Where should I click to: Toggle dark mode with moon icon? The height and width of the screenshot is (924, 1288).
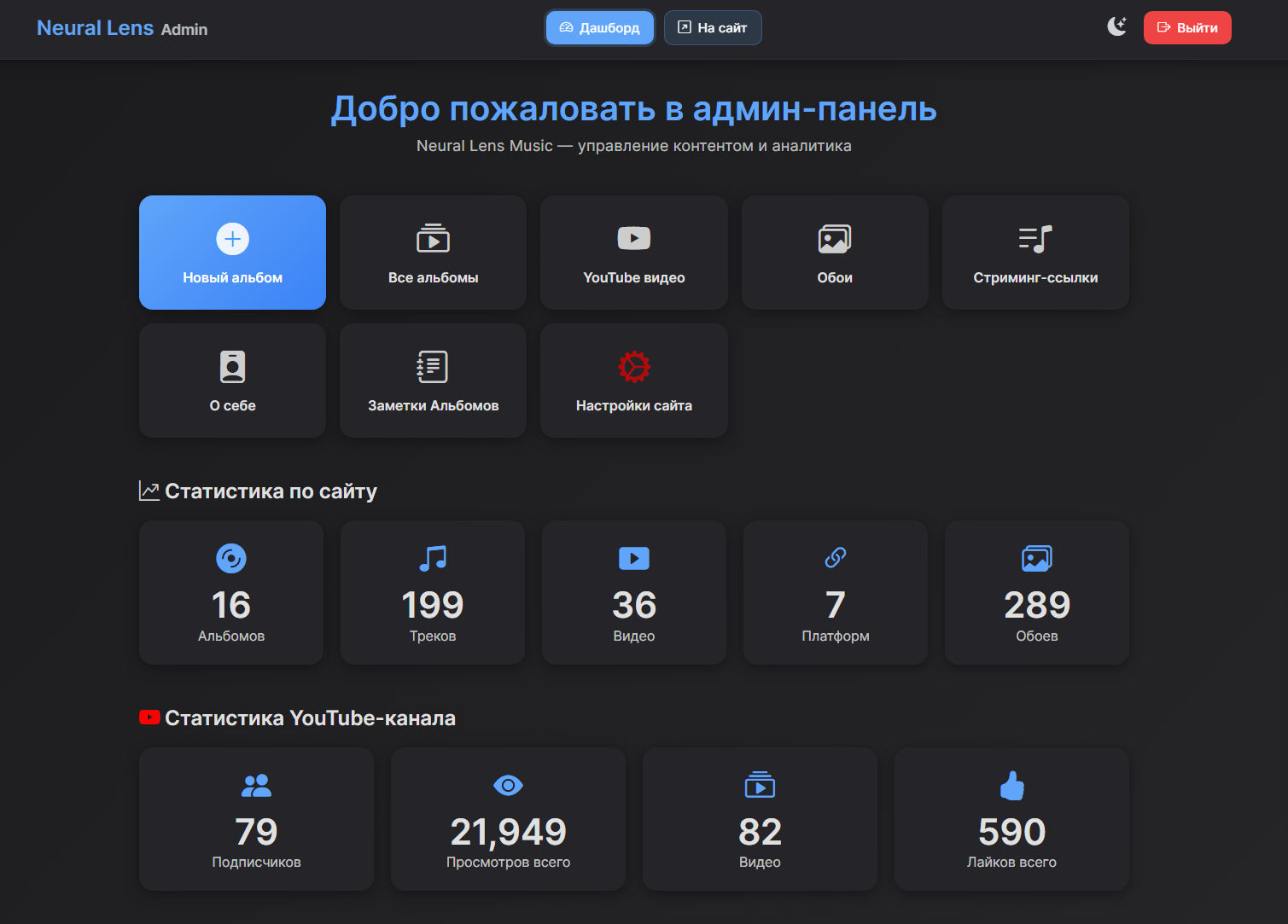click(x=1116, y=26)
